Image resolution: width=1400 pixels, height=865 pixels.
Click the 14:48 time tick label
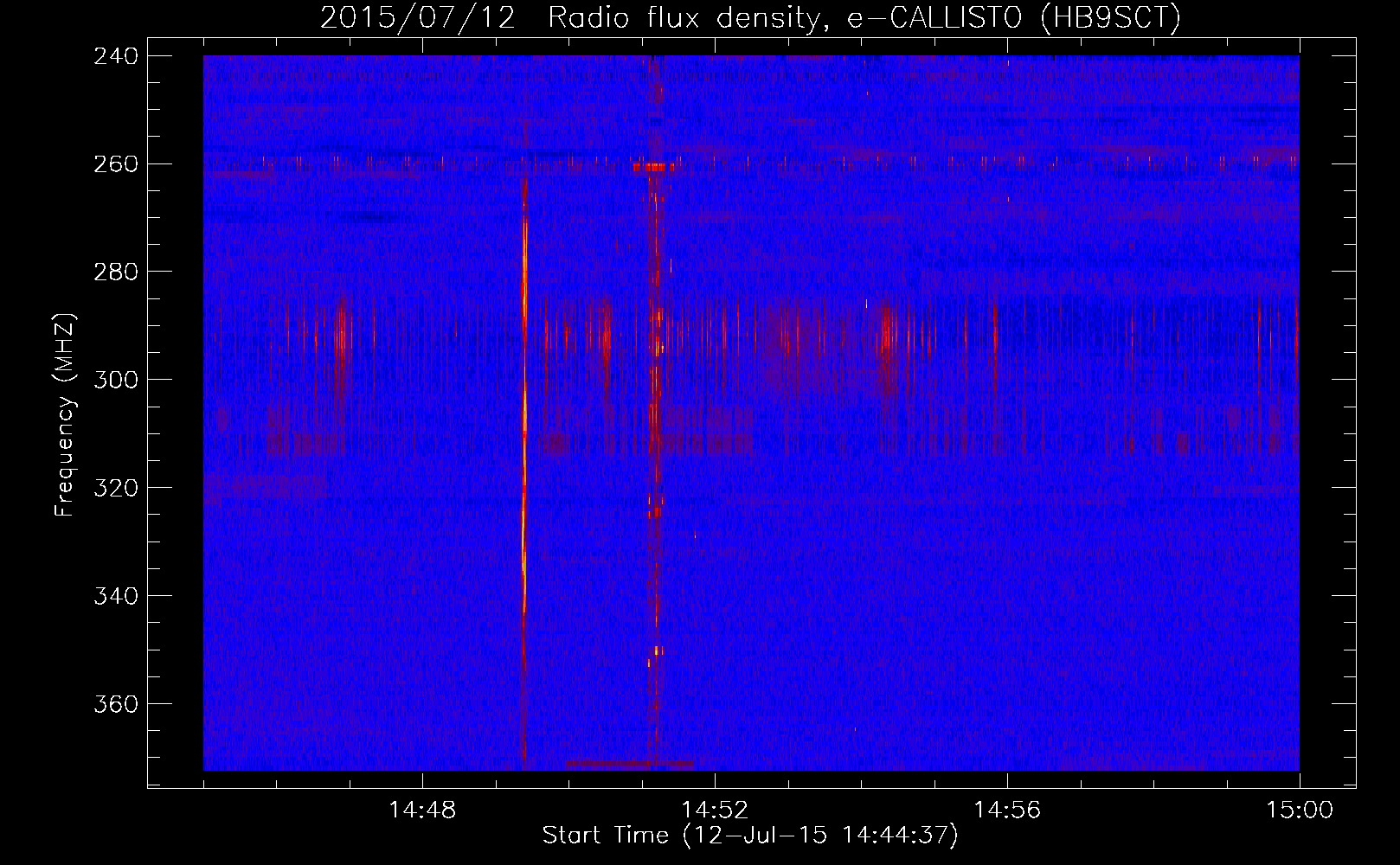point(422,811)
